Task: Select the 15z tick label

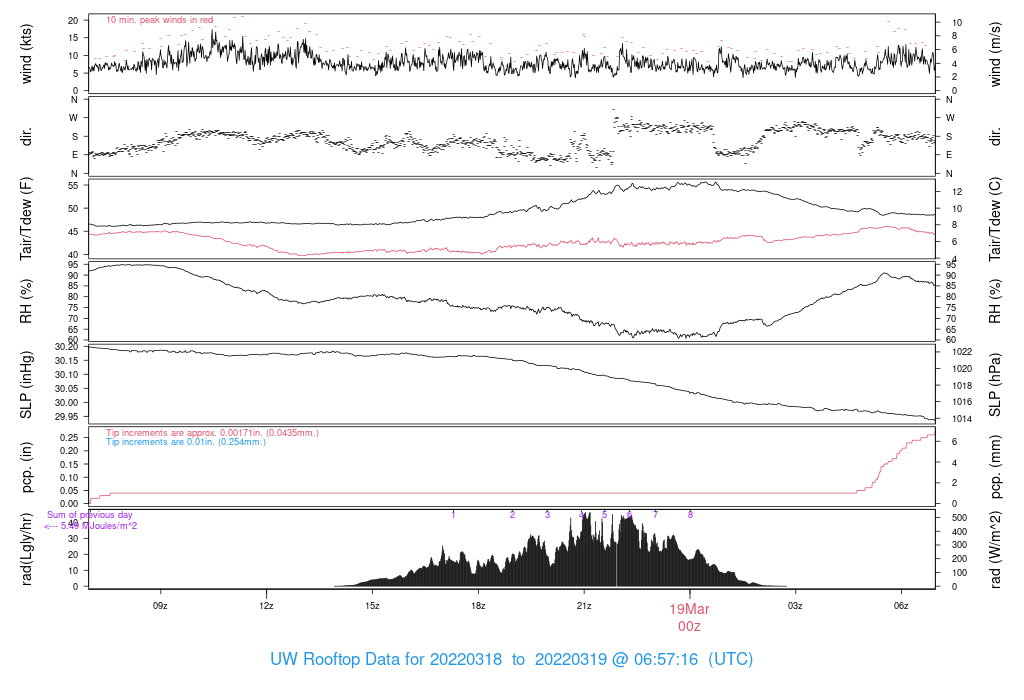Action: [x=372, y=606]
